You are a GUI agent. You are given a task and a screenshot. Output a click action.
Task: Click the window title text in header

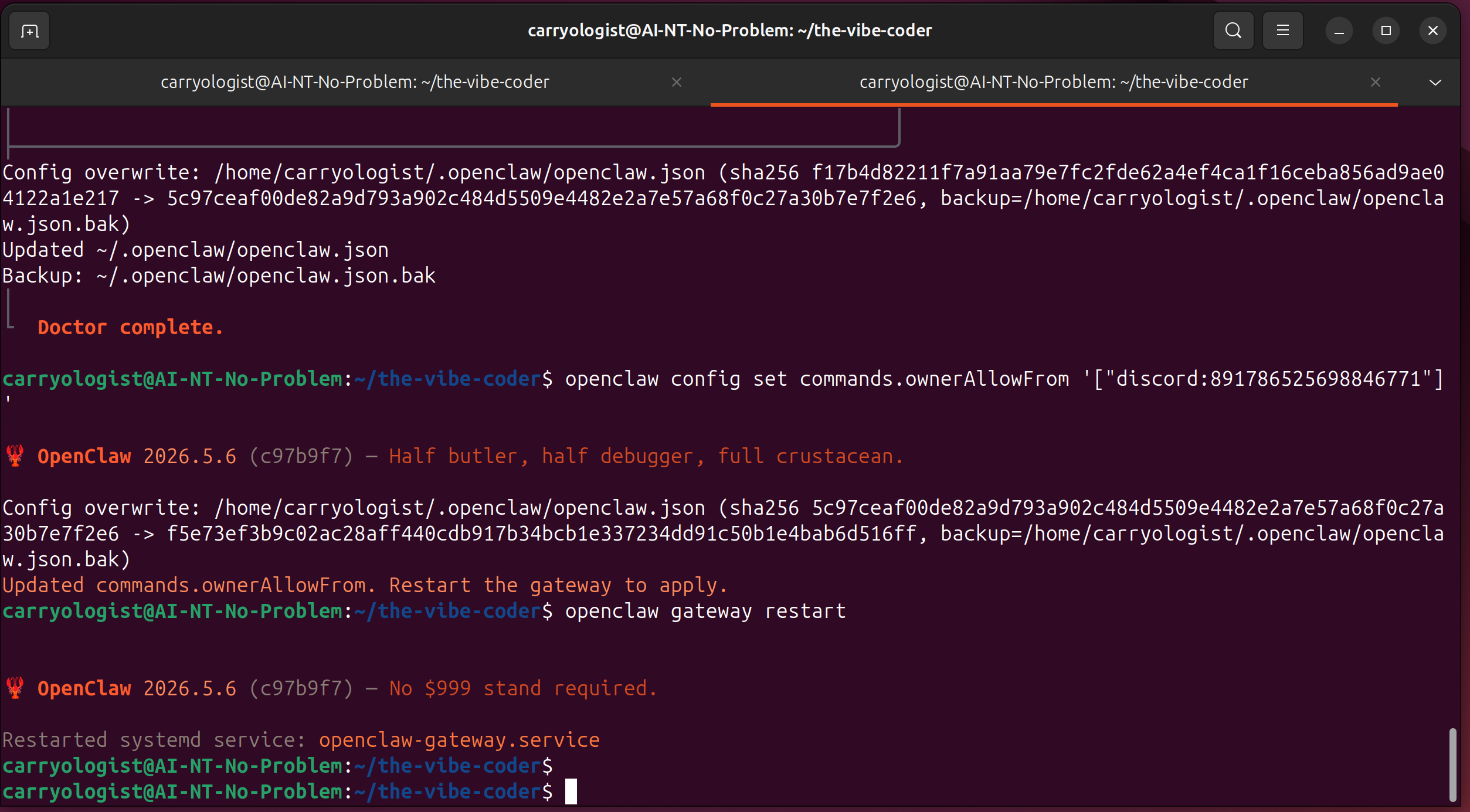pyautogui.click(x=729, y=30)
